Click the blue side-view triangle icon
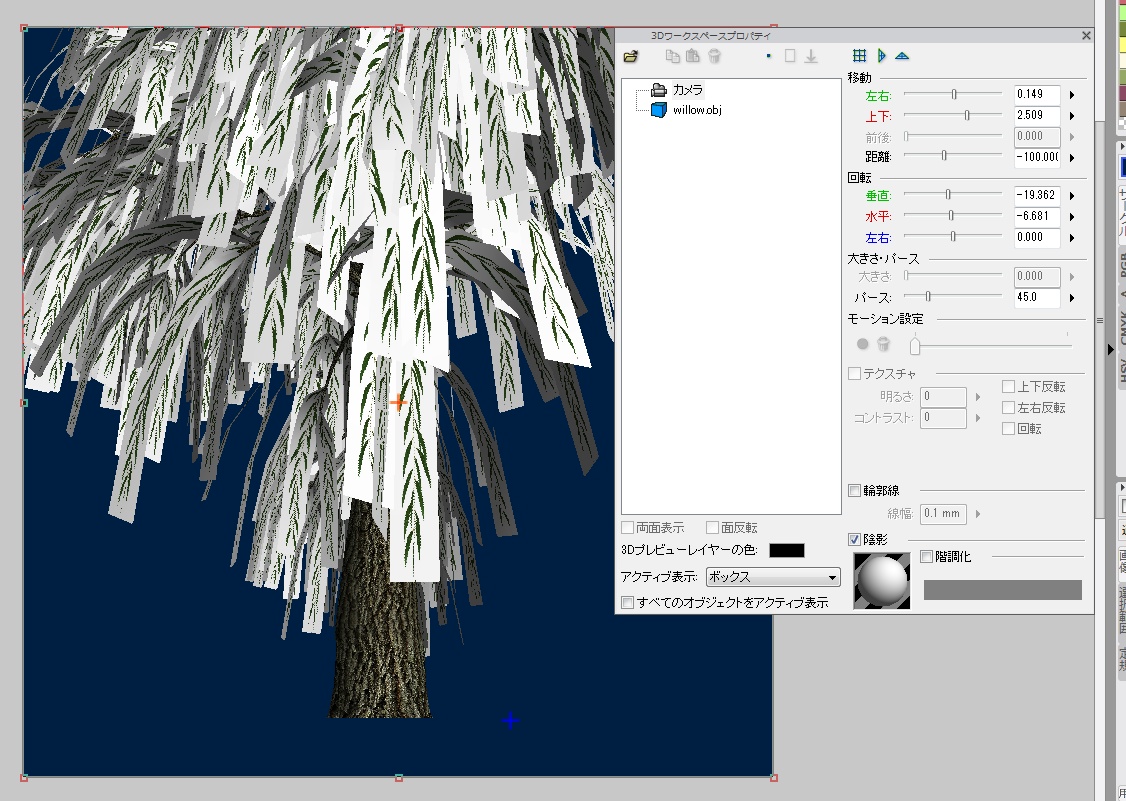1126x801 pixels. click(x=881, y=56)
